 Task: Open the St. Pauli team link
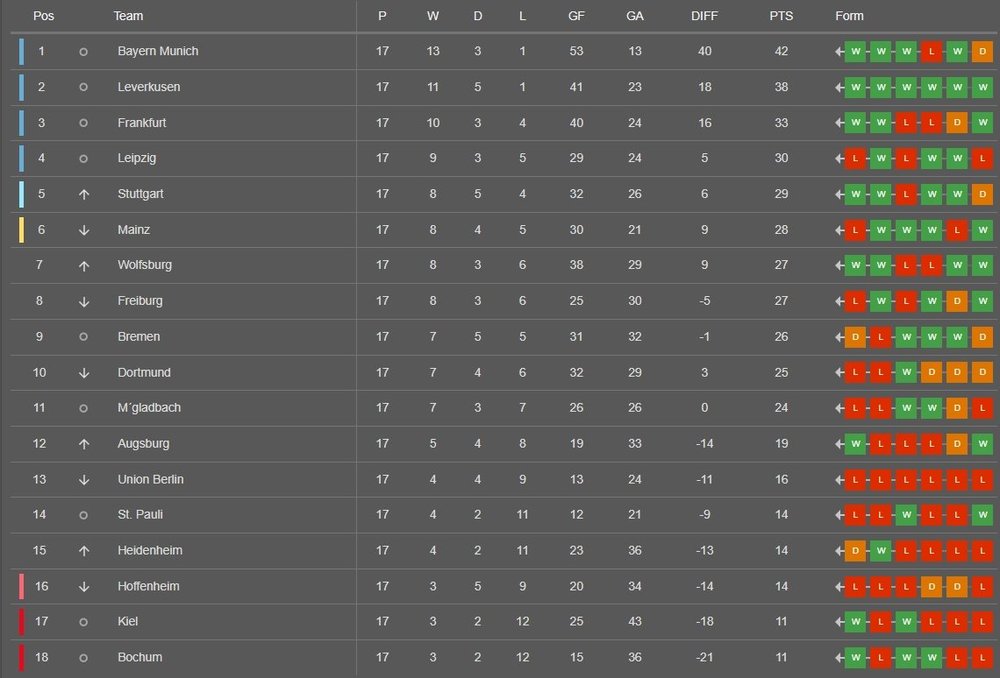click(140, 515)
